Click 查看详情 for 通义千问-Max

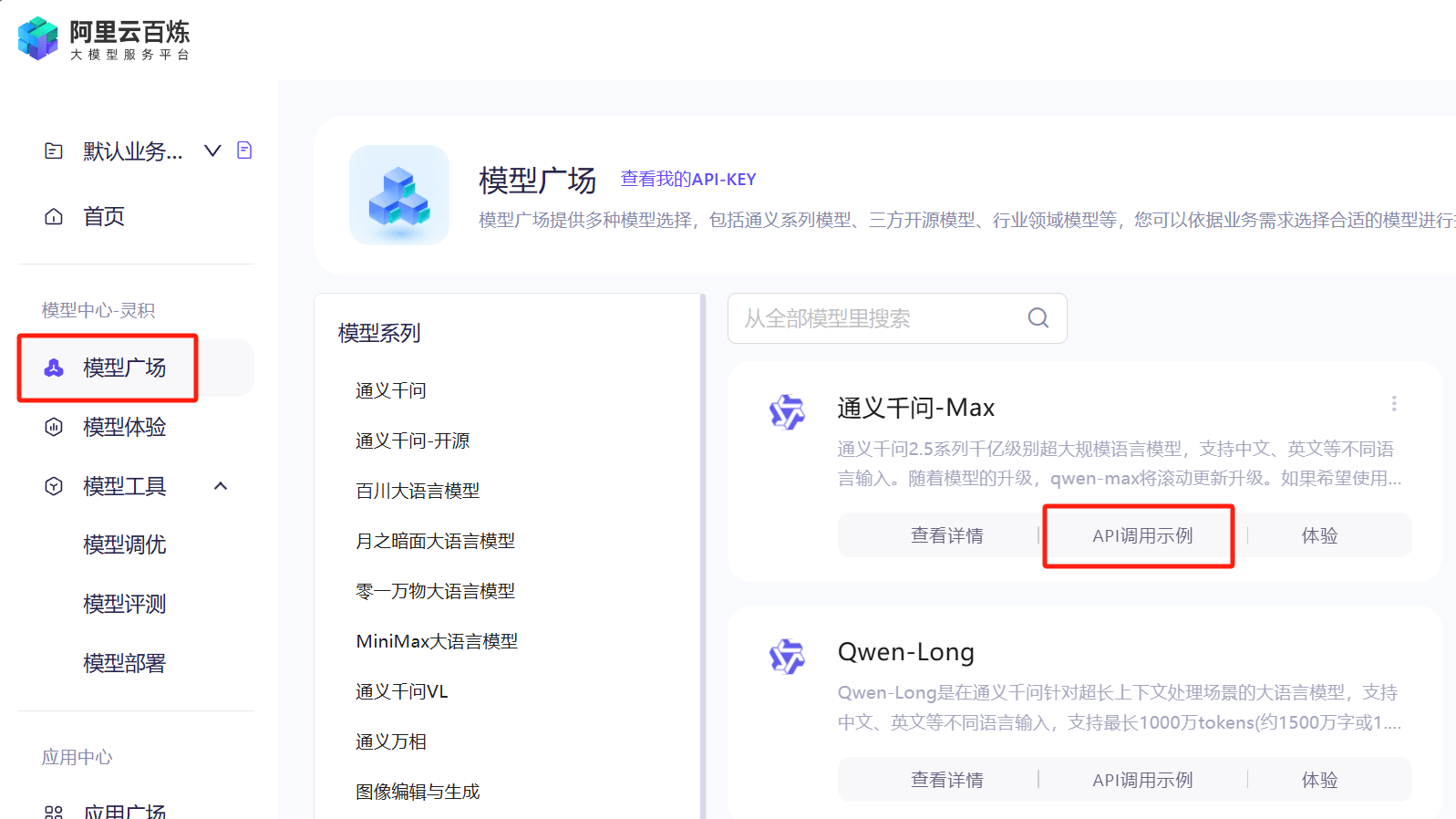[x=947, y=535]
